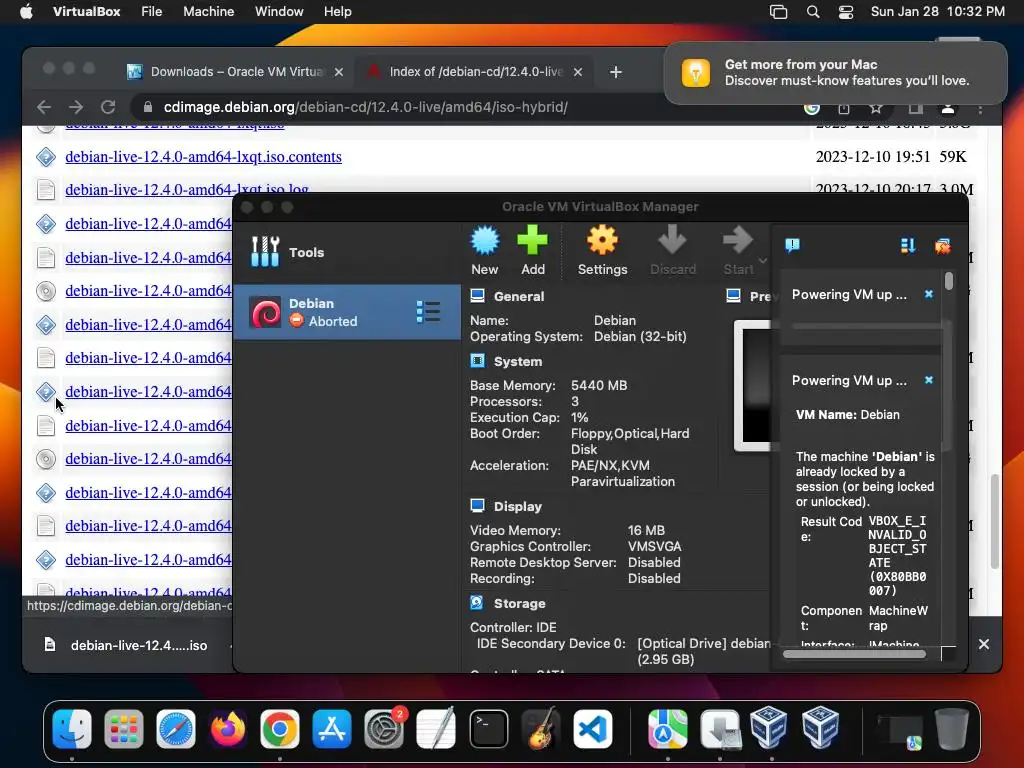Image resolution: width=1024 pixels, height=768 pixels.
Task: Click the General section header icon
Action: click(477, 296)
